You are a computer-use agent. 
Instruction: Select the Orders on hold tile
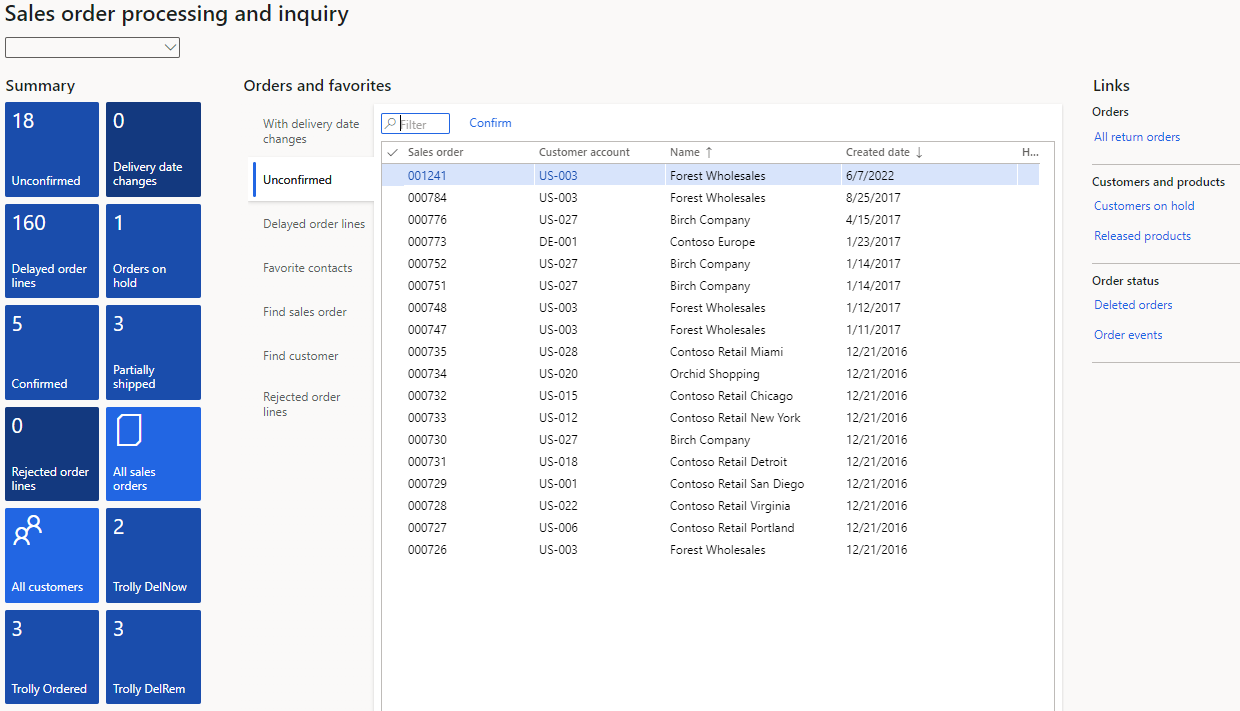153,250
